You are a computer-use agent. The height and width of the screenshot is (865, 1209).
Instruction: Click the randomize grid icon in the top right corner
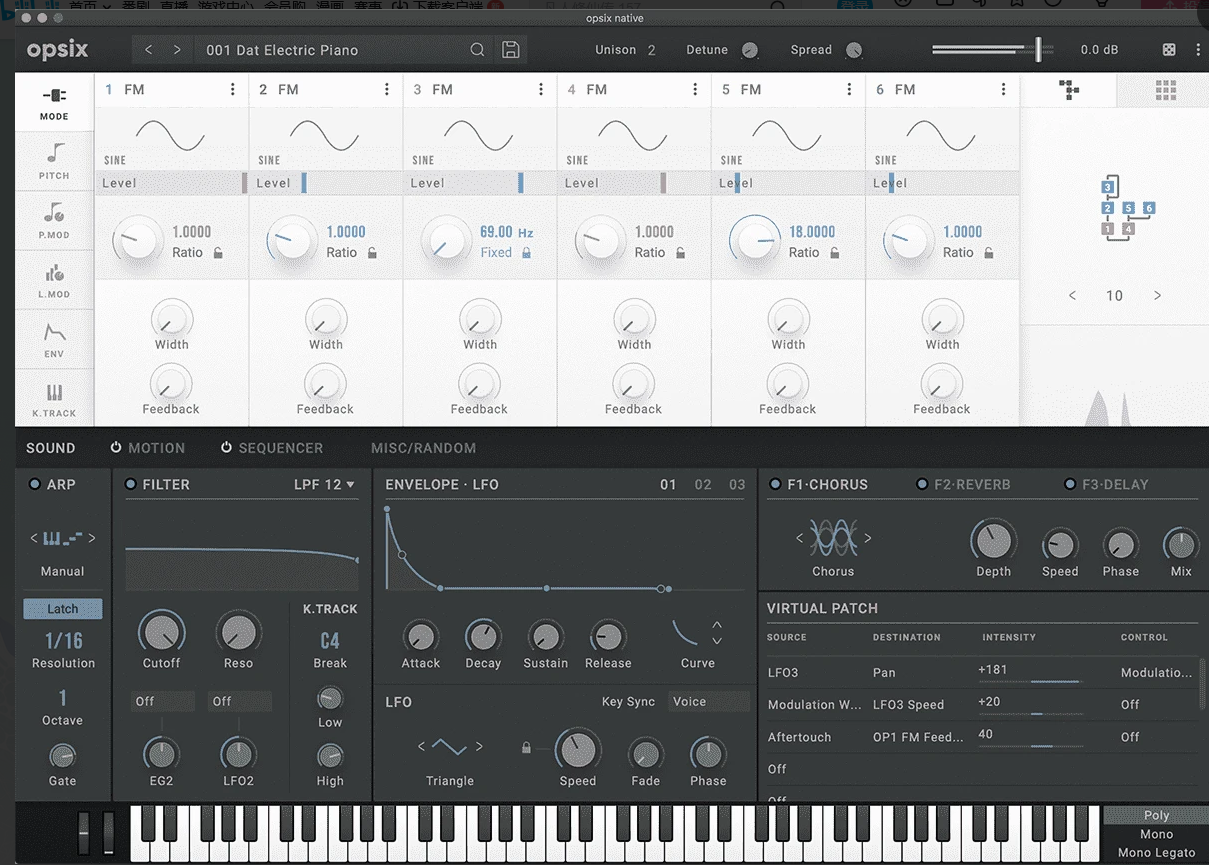pos(1164,89)
